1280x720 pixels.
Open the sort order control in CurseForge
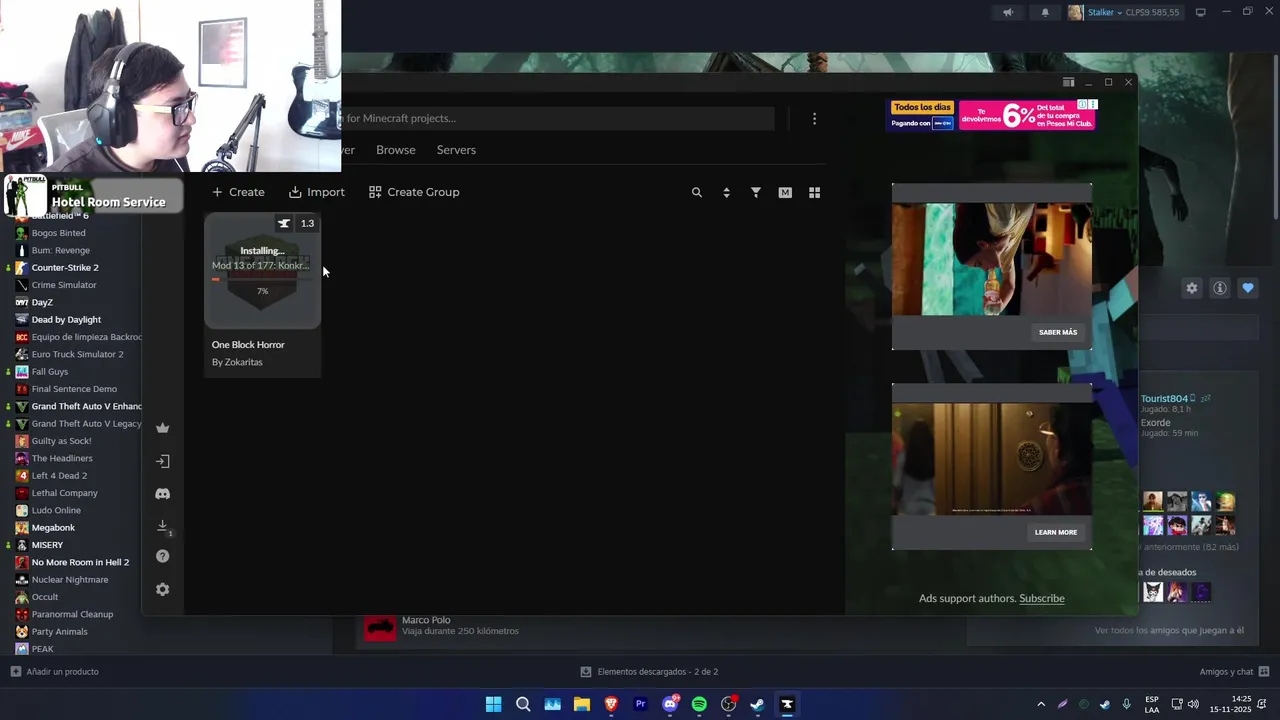tap(726, 192)
